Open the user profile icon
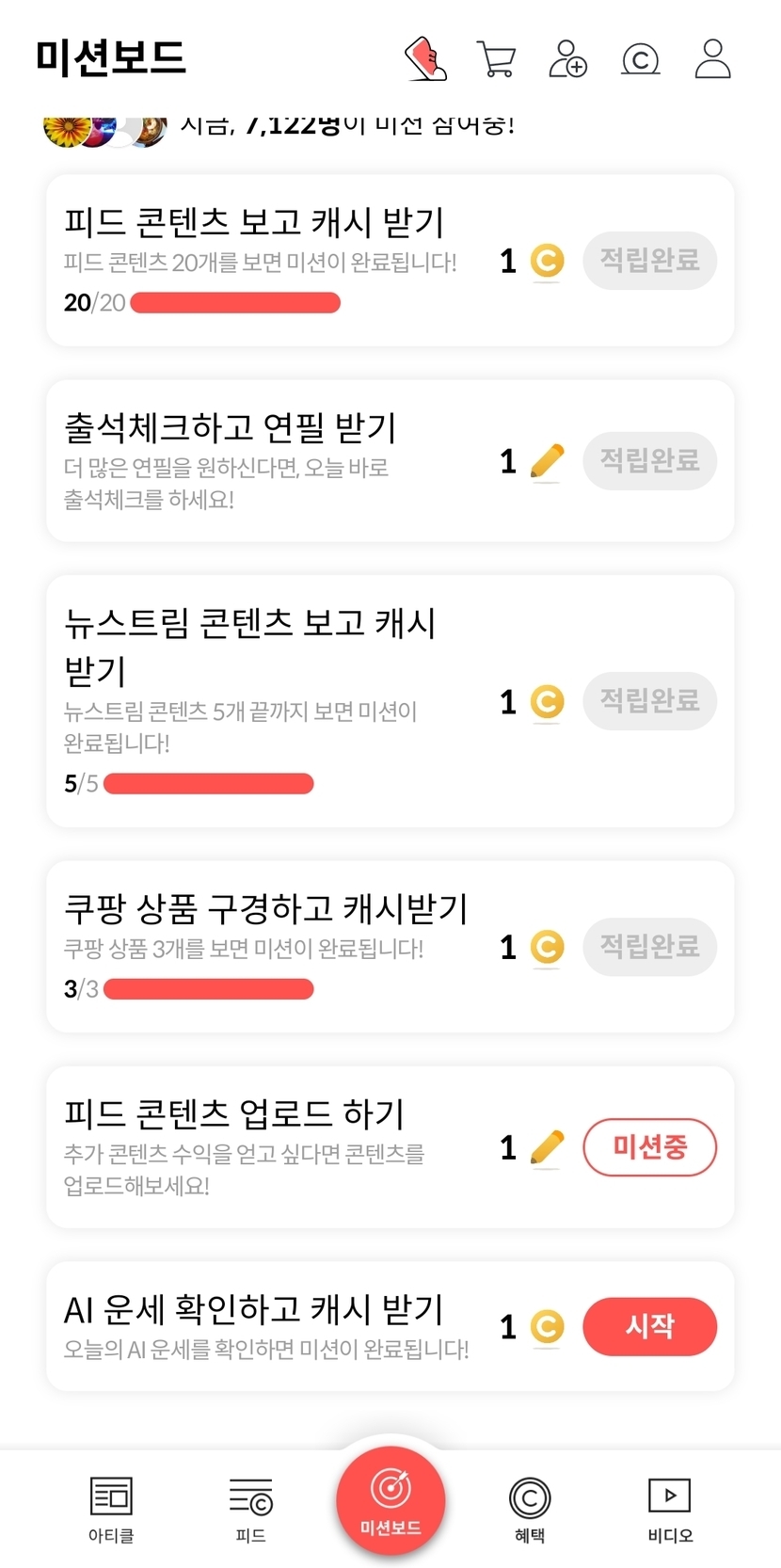 coord(712,59)
